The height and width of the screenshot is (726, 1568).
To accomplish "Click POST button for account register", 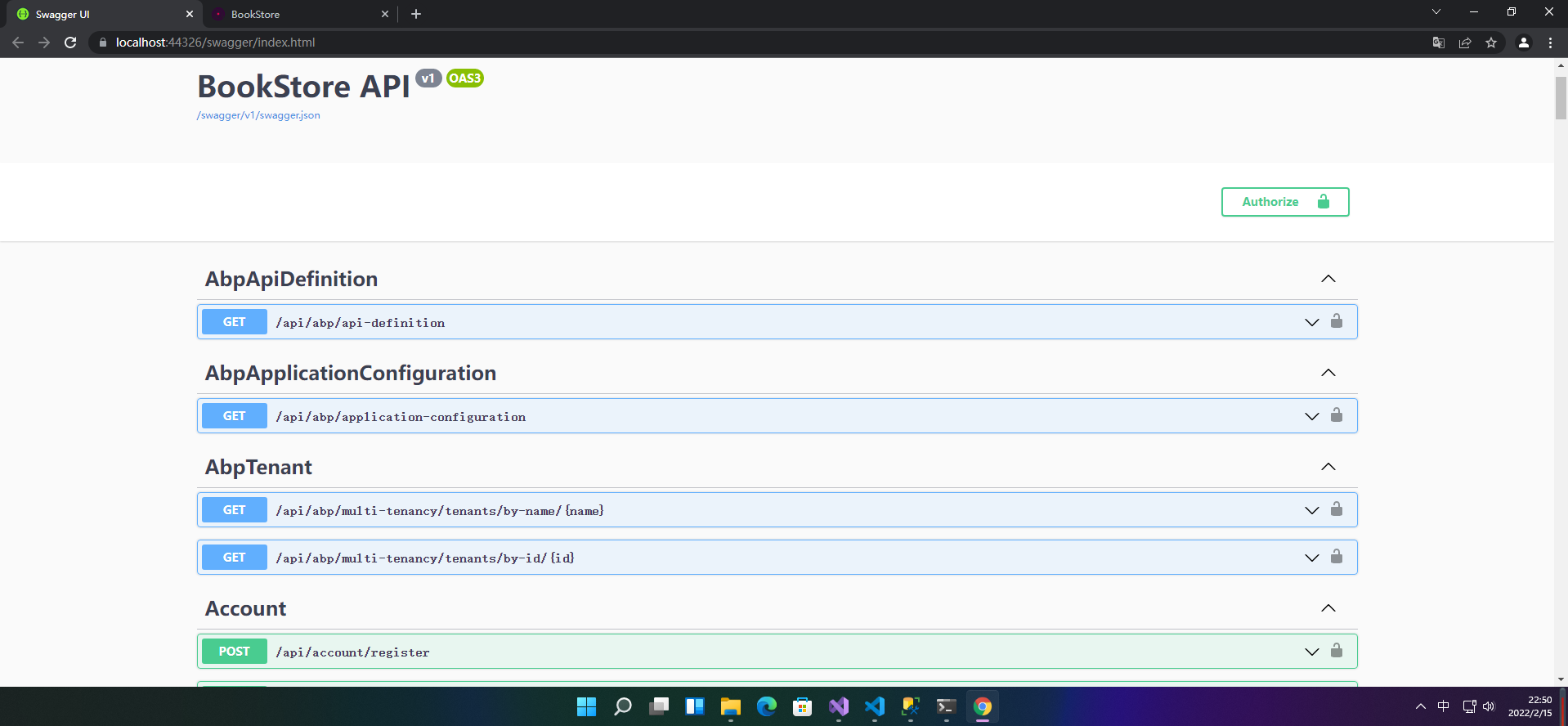I will pyautogui.click(x=235, y=652).
